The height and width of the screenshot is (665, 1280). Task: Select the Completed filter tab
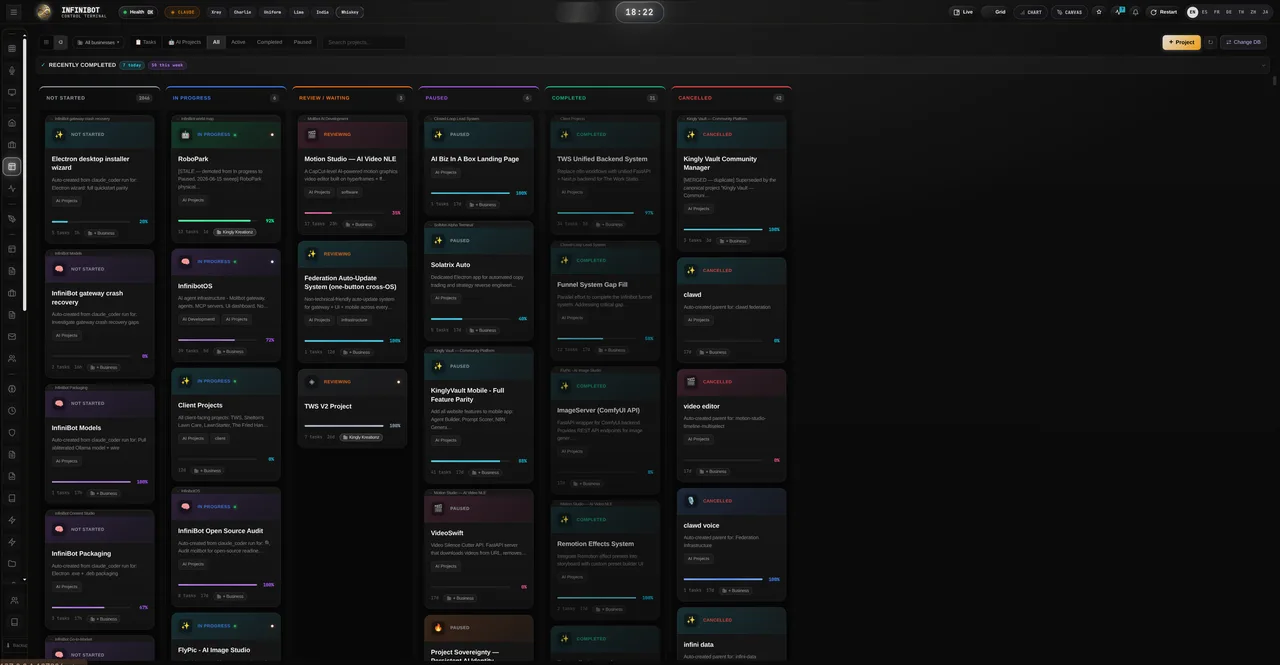269,42
